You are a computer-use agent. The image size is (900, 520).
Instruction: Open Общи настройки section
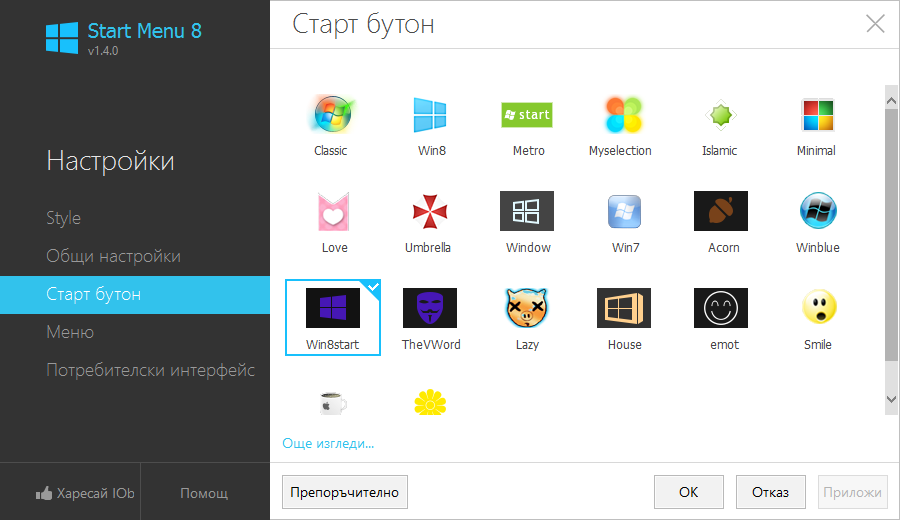click(114, 256)
